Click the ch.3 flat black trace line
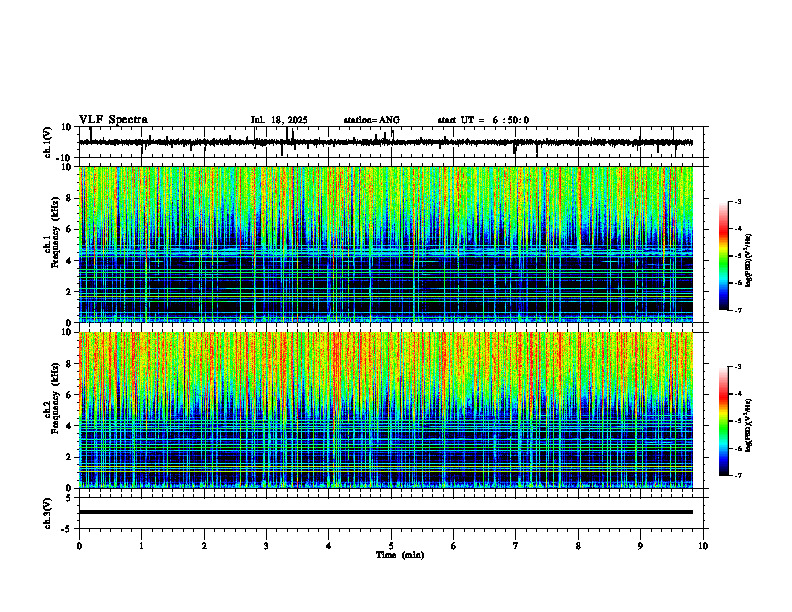The height and width of the screenshot is (612, 792). [x=385, y=512]
